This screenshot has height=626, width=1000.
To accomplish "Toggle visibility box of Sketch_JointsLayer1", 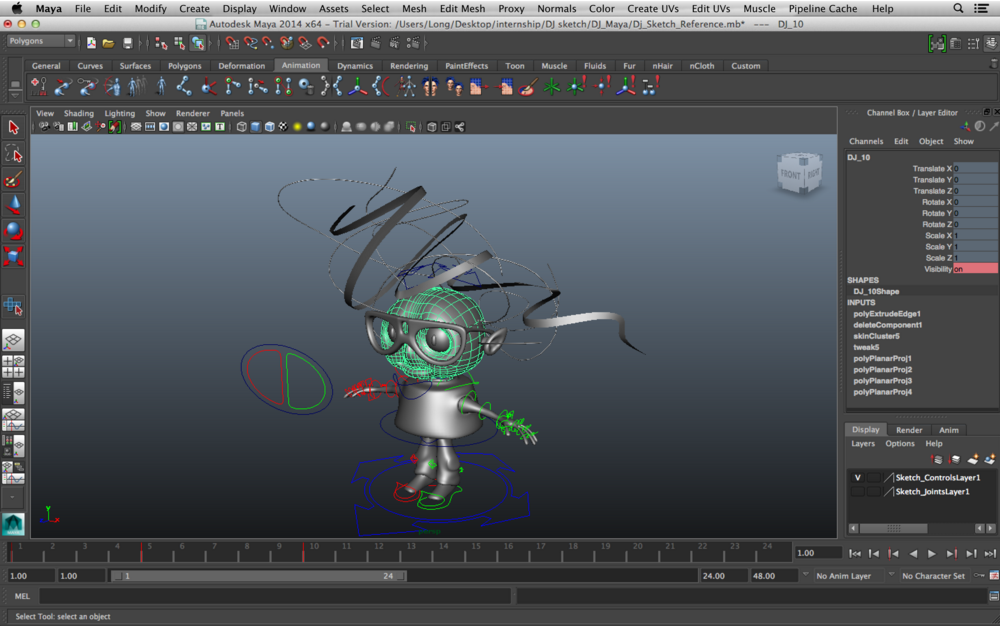I will tap(857, 492).
